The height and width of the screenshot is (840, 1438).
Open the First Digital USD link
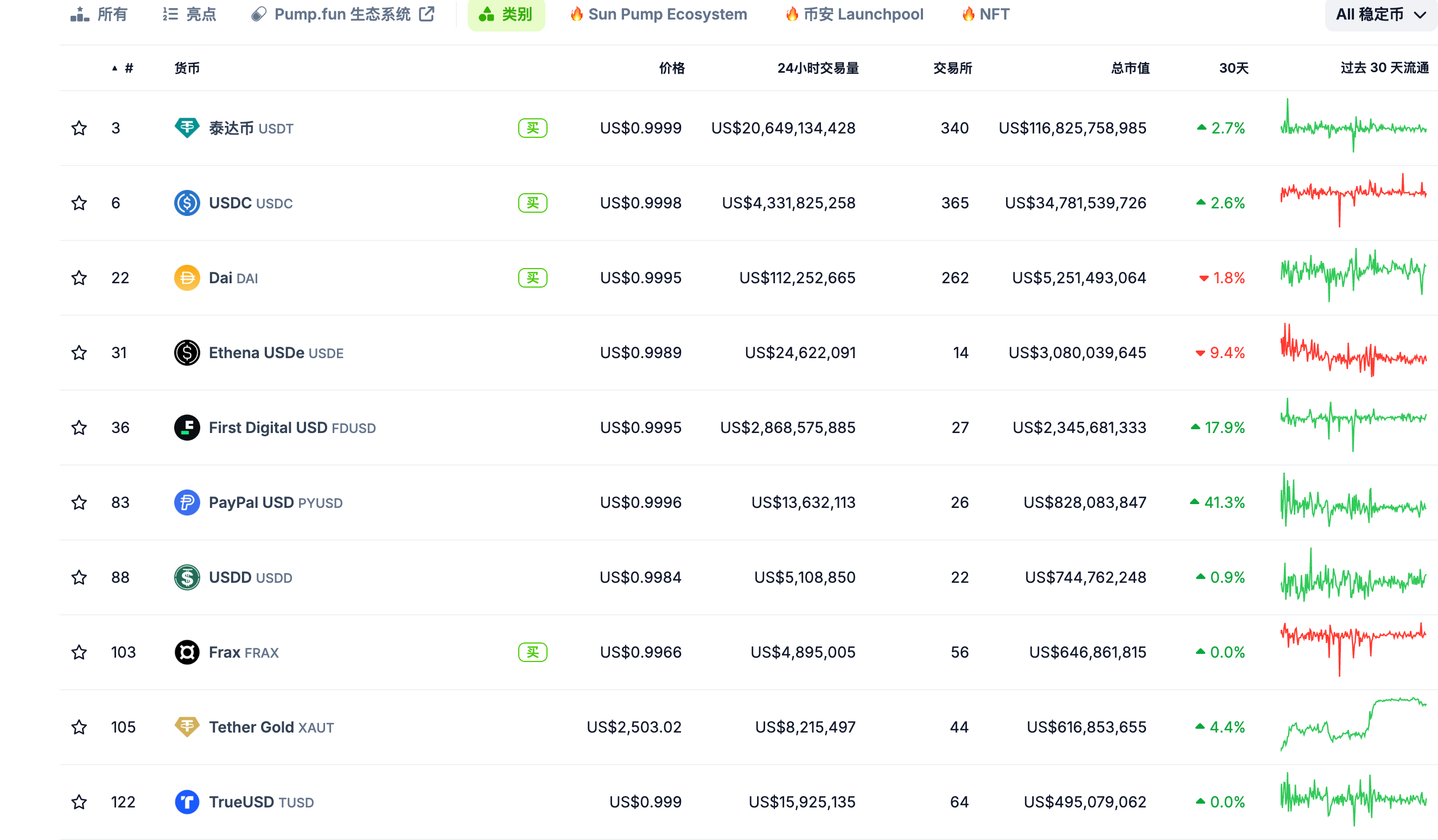tap(292, 428)
